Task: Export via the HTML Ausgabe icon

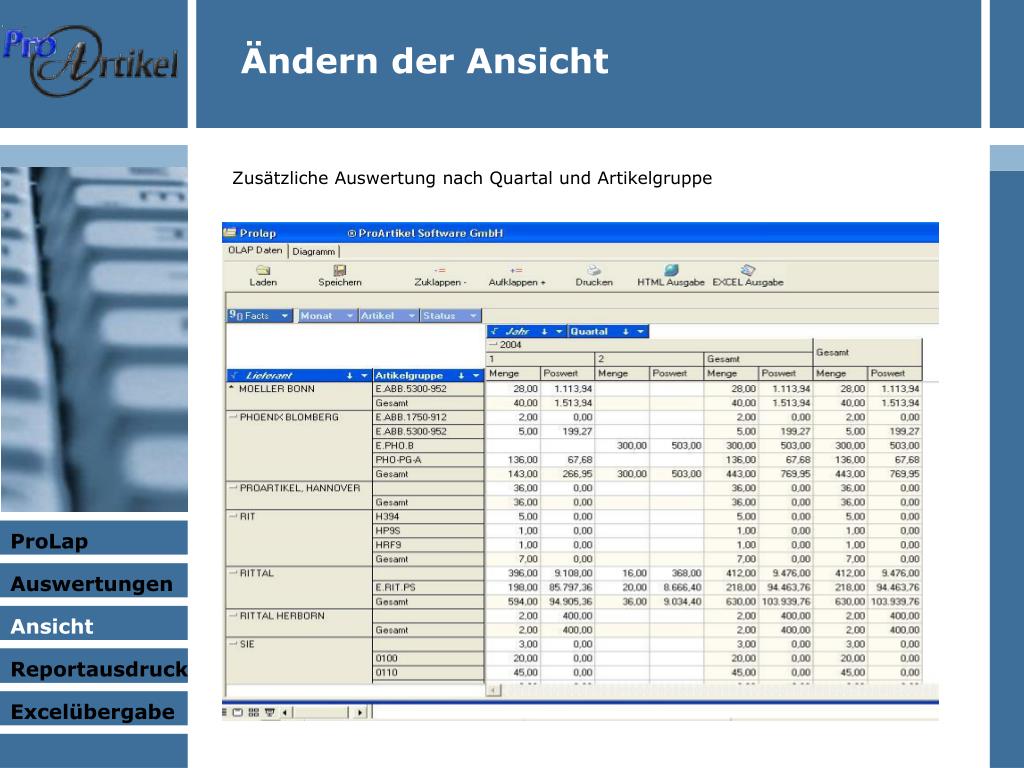Action: 671,270
